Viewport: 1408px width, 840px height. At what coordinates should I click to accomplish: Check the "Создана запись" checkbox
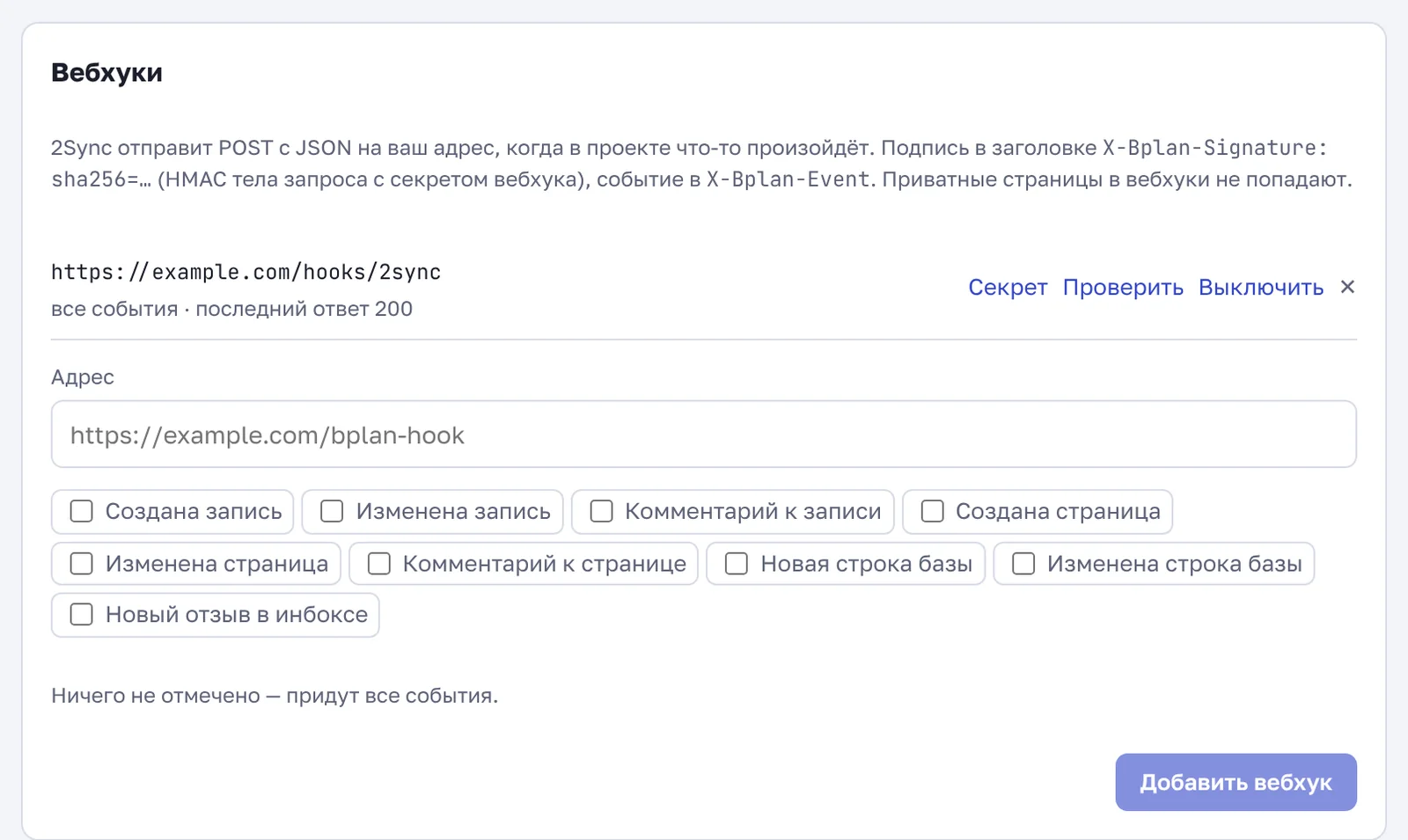[81, 511]
